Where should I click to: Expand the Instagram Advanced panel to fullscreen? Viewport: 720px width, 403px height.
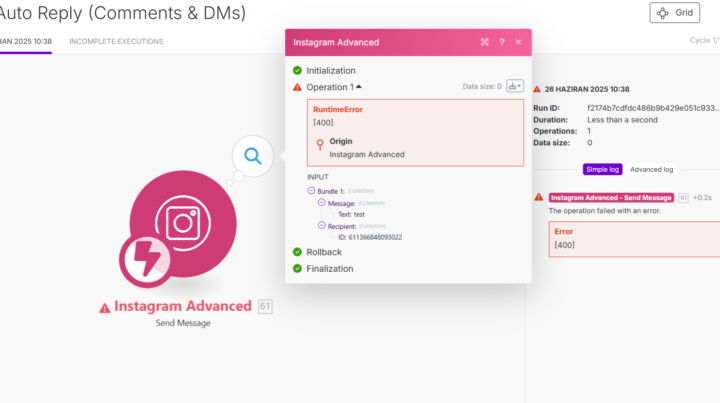pos(484,42)
